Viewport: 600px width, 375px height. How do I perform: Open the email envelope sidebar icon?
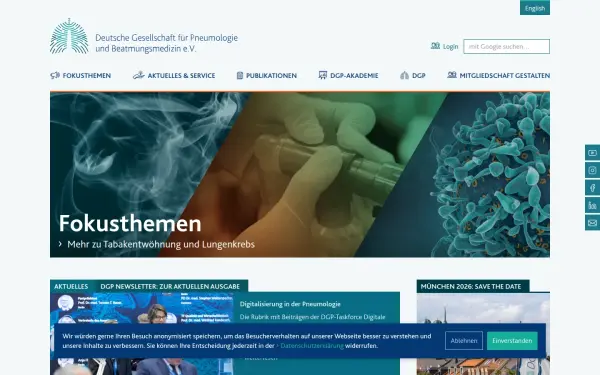tap(592, 223)
